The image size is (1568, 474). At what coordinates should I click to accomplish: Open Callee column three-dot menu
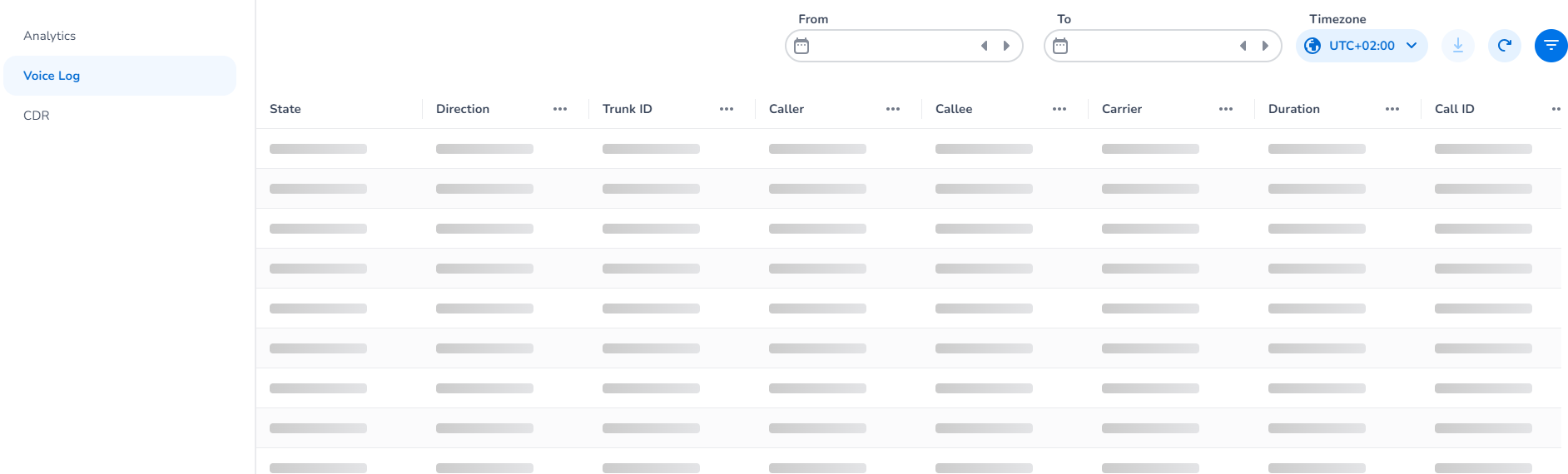pyautogui.click(x=1059, y=109)
